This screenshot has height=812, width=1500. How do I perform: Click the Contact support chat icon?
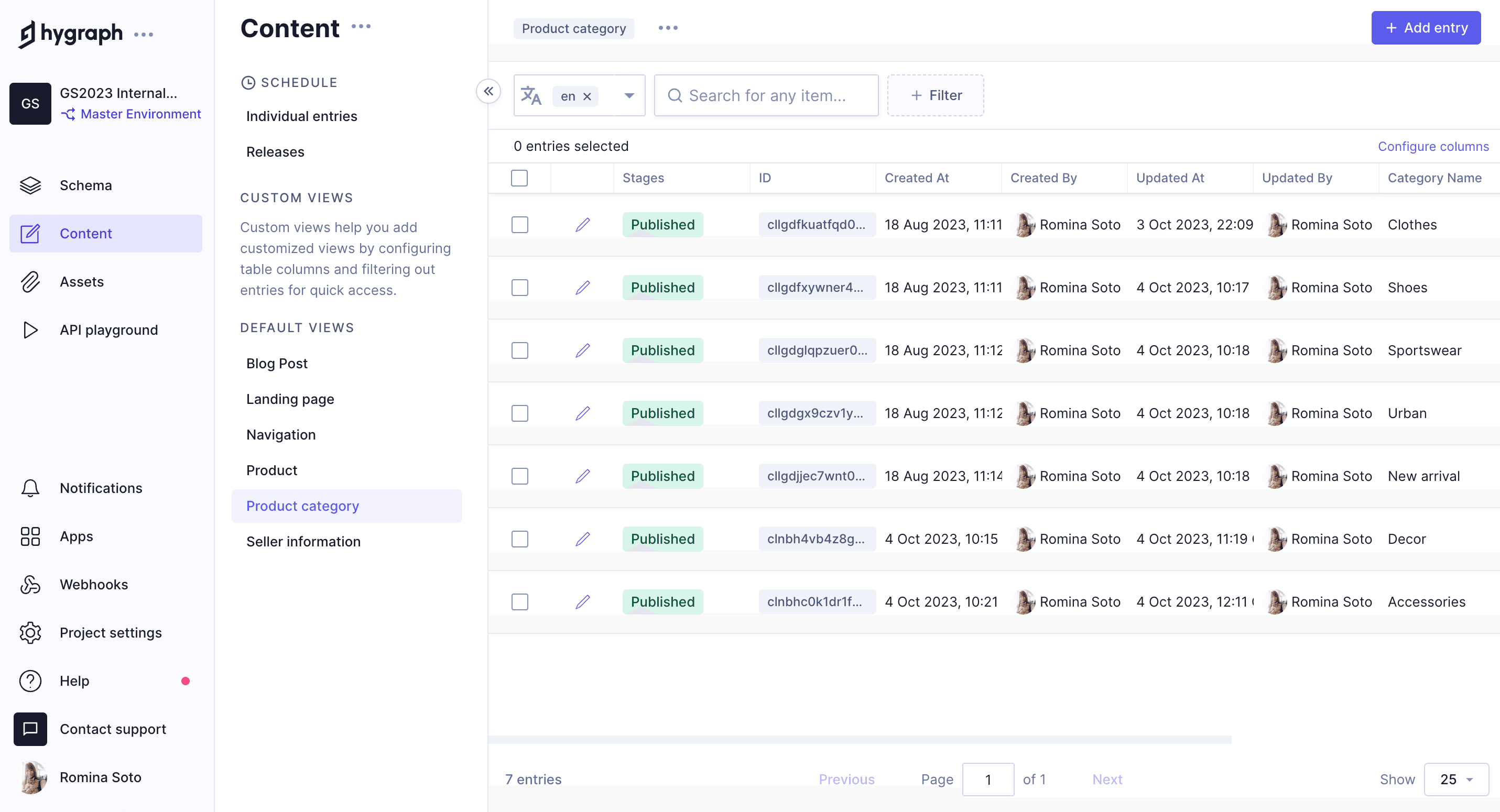pos(30,729)
